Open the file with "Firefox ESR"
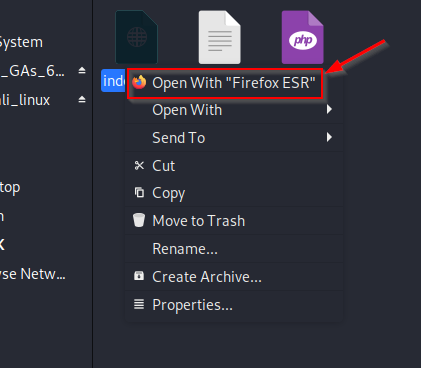 225,83
